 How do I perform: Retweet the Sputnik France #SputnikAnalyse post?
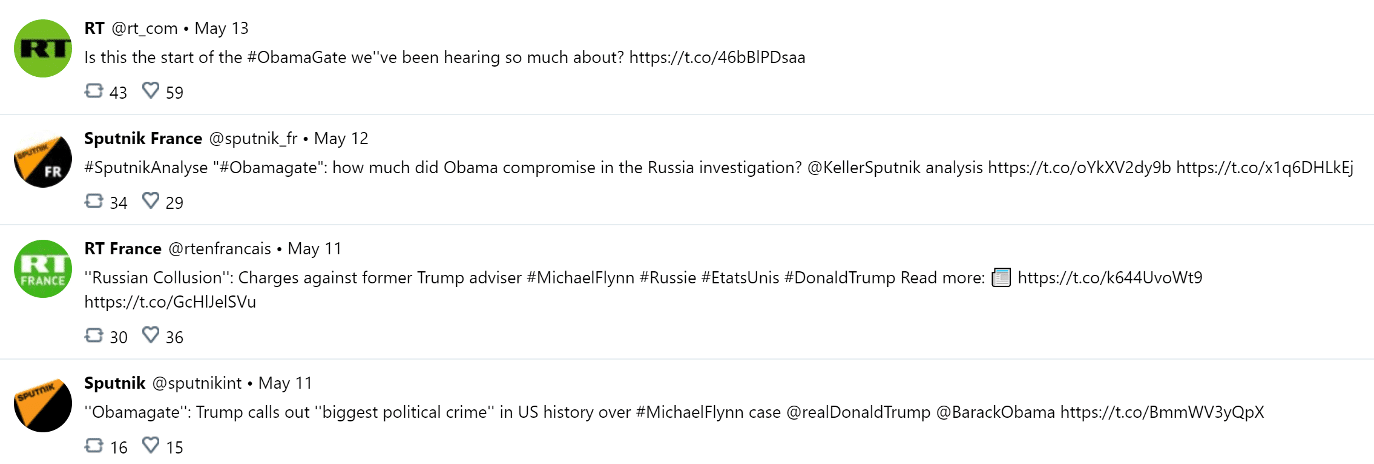click(95, 201)
